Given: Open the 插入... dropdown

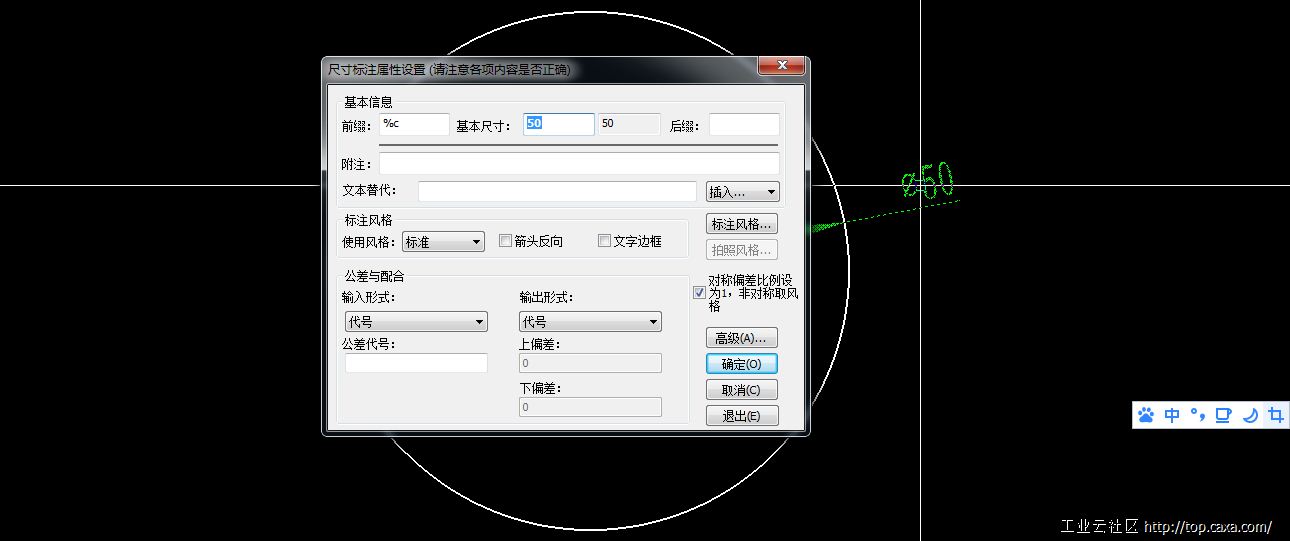Looking at the screenshot, I should tap(742, 192).
